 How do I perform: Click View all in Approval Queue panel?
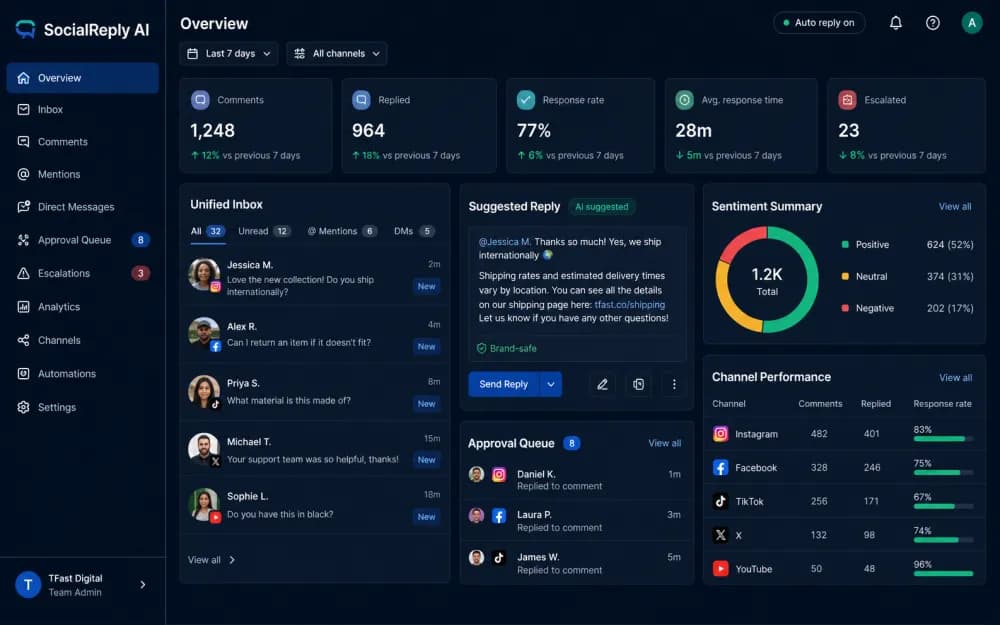coord(665,443)
